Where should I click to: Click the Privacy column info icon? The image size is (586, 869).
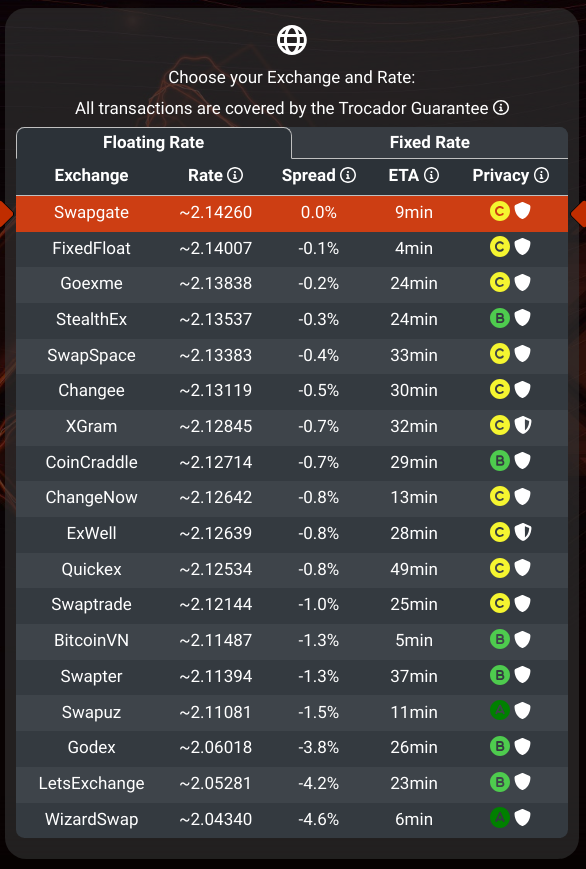[x=541, y=175]
